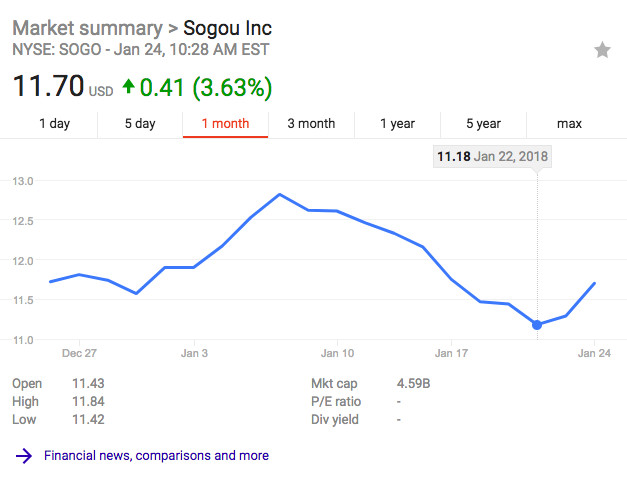627x488 pixels.
Task: Switch to the 5 year view
Action: pyautogui.click(x=483, y=124)
